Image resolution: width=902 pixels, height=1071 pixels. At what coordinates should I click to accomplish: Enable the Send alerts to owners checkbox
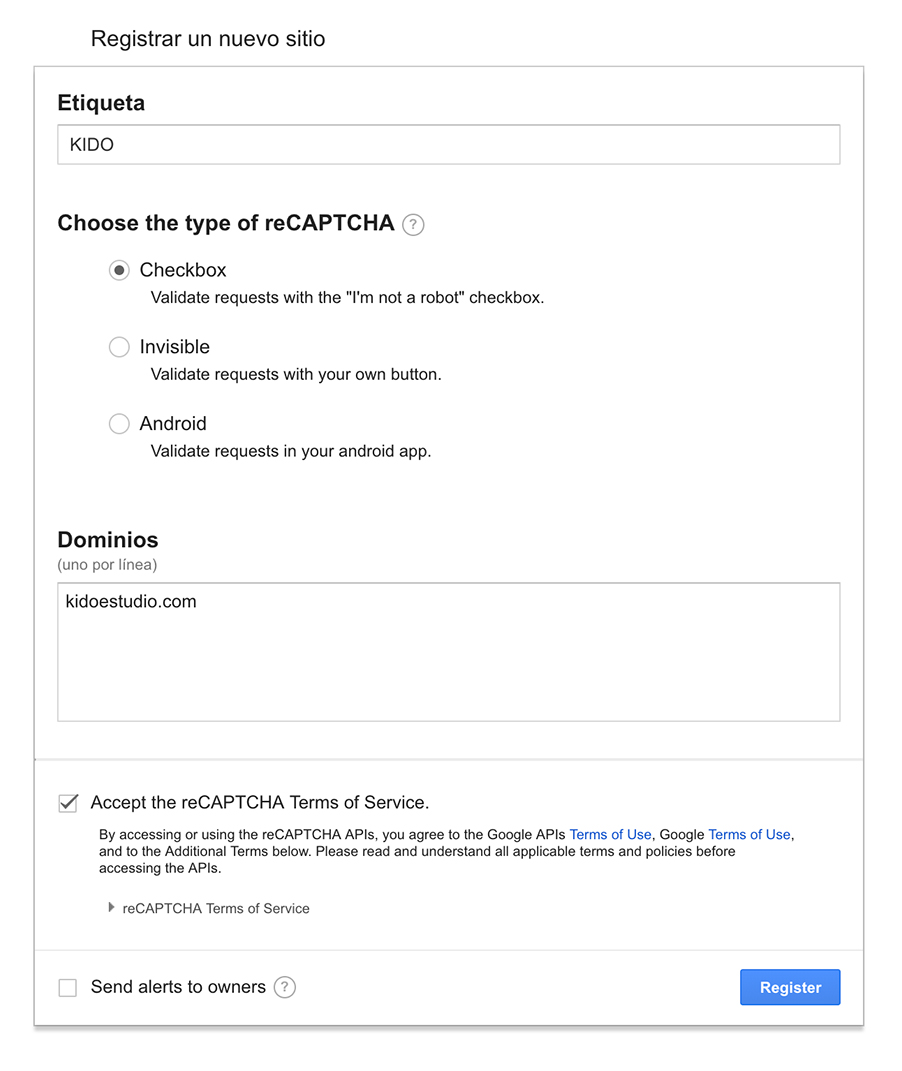point(68,988)
